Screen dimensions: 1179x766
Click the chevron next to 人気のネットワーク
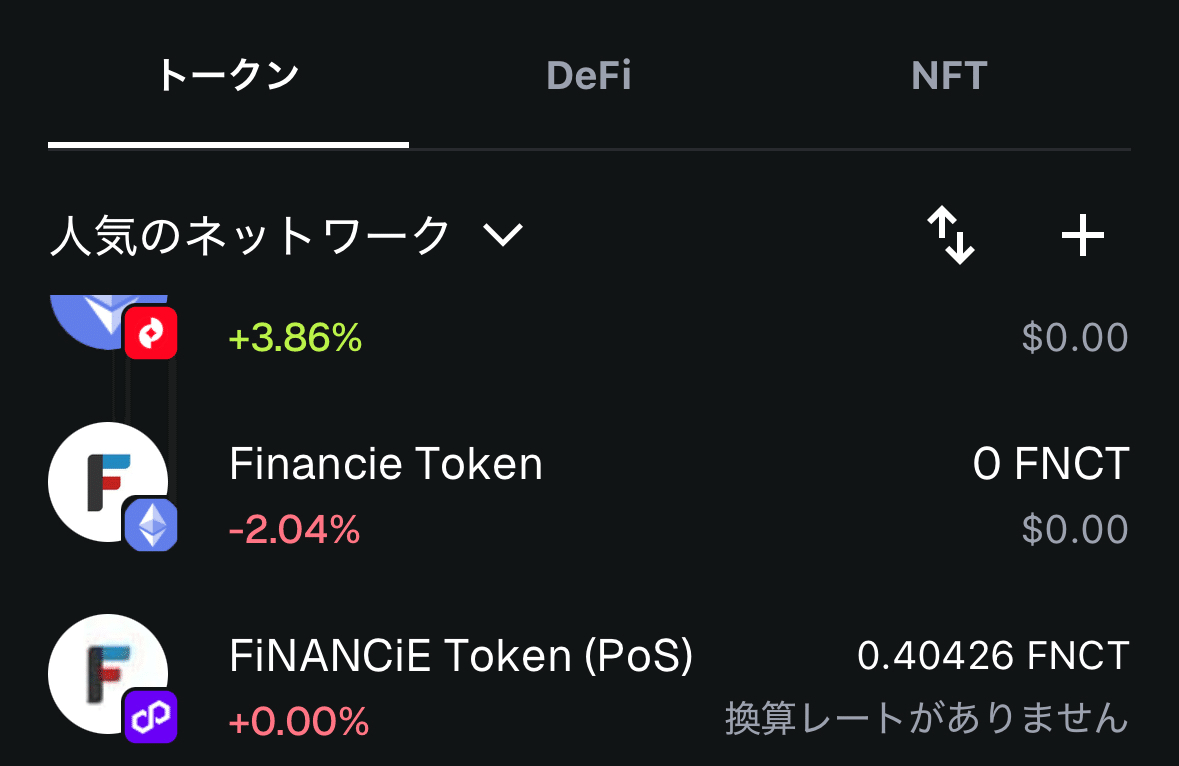click(504, 236)
